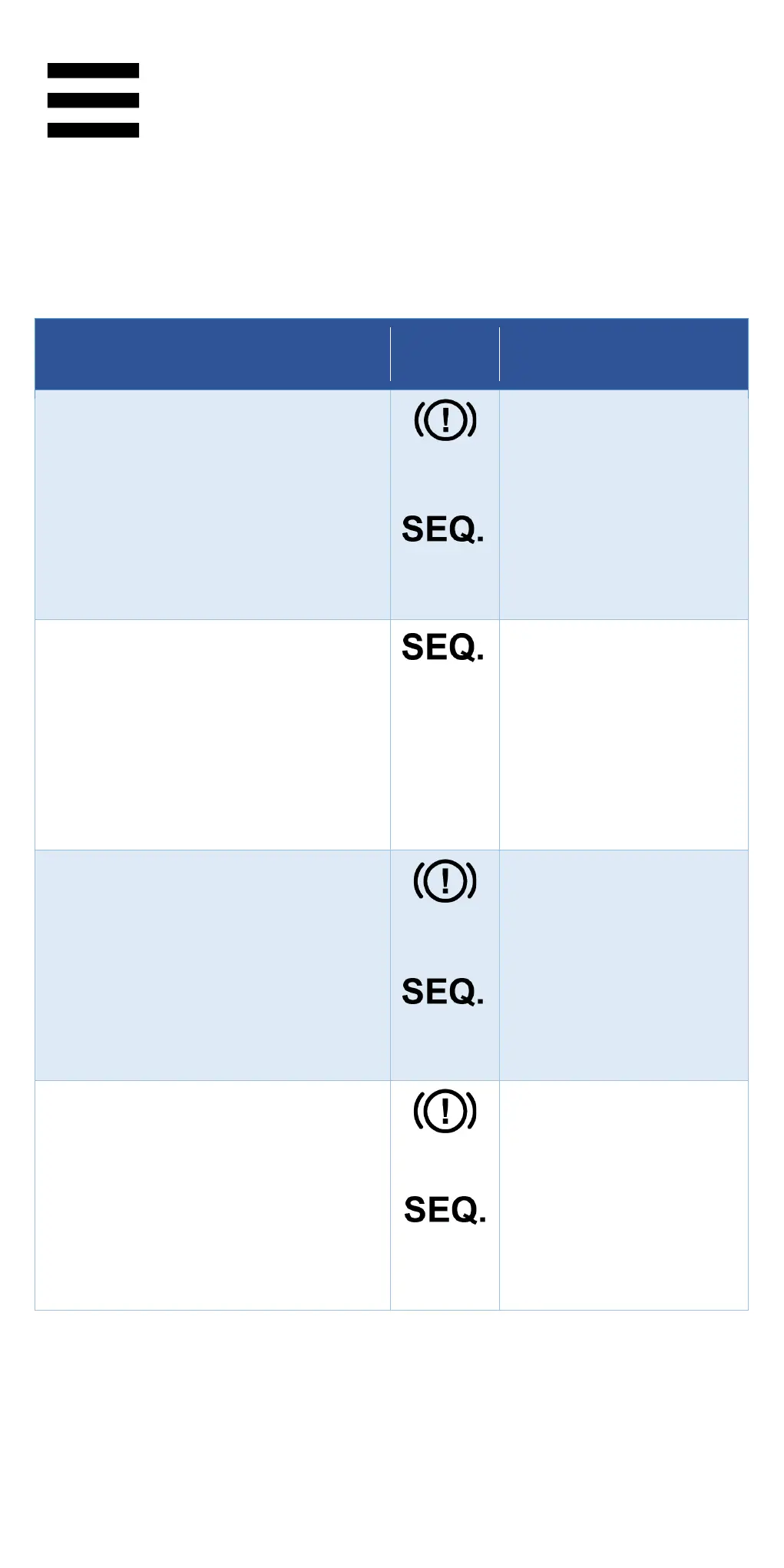The width and height of the screenshot is (784, 1568).
Task: Select SEQ. label in last table row
Action: (x=445, y=1210)
